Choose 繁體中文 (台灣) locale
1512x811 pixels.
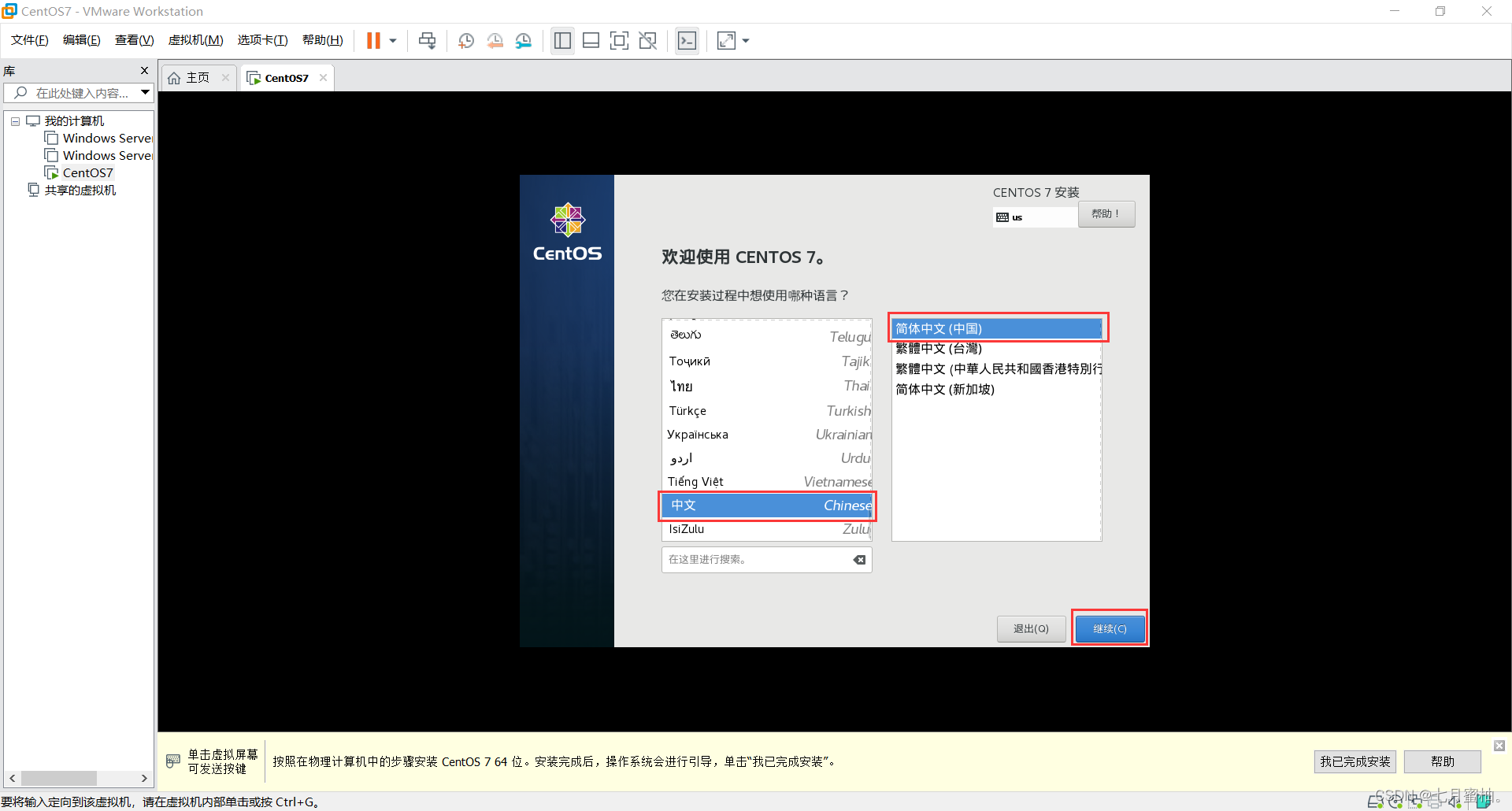point(997,348)
